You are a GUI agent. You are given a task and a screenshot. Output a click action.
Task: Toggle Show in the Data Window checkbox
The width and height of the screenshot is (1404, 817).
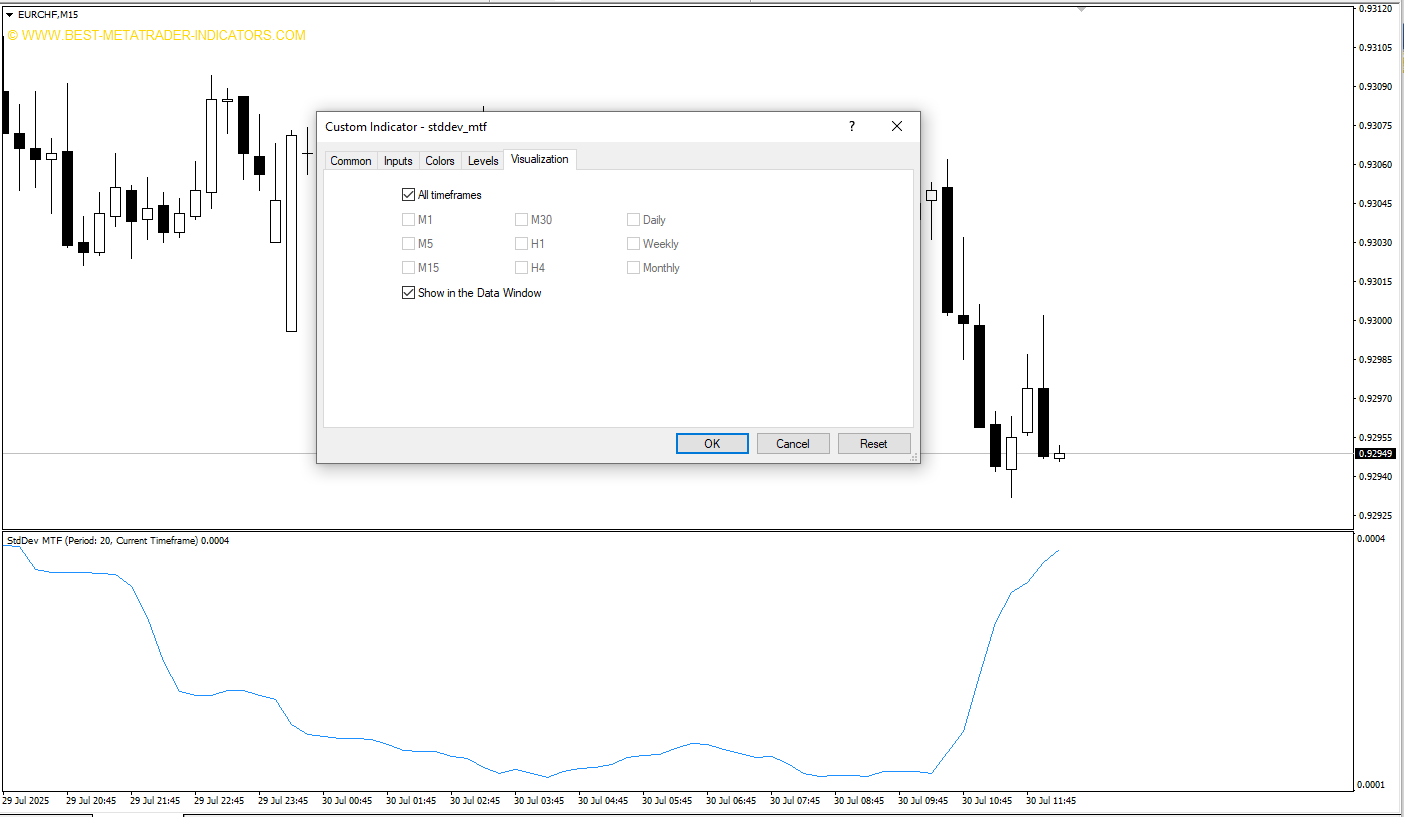pyautogui.click(x=408, y=293)
